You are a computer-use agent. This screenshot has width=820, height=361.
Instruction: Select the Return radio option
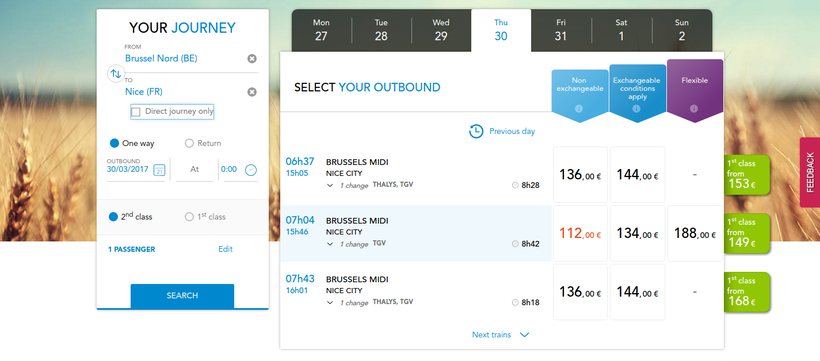point(189,143)
